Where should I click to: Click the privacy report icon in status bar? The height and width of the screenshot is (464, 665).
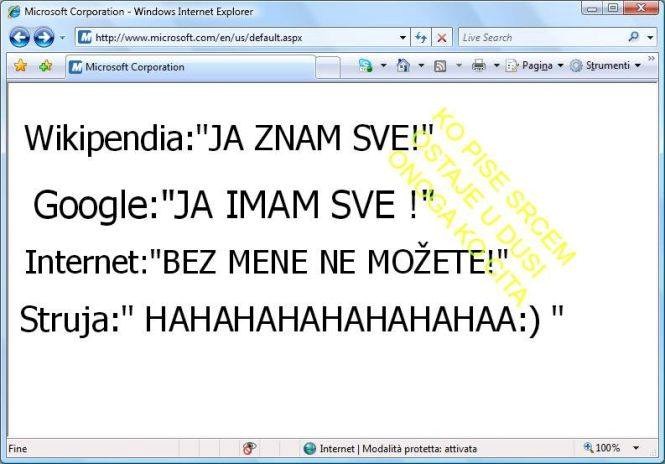(249, 448)
